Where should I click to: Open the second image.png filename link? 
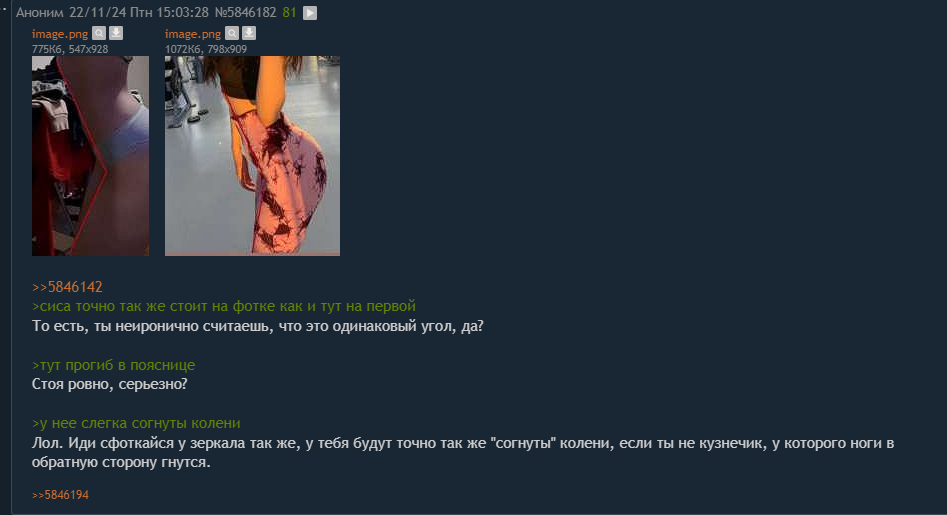(x=193, y=34)
